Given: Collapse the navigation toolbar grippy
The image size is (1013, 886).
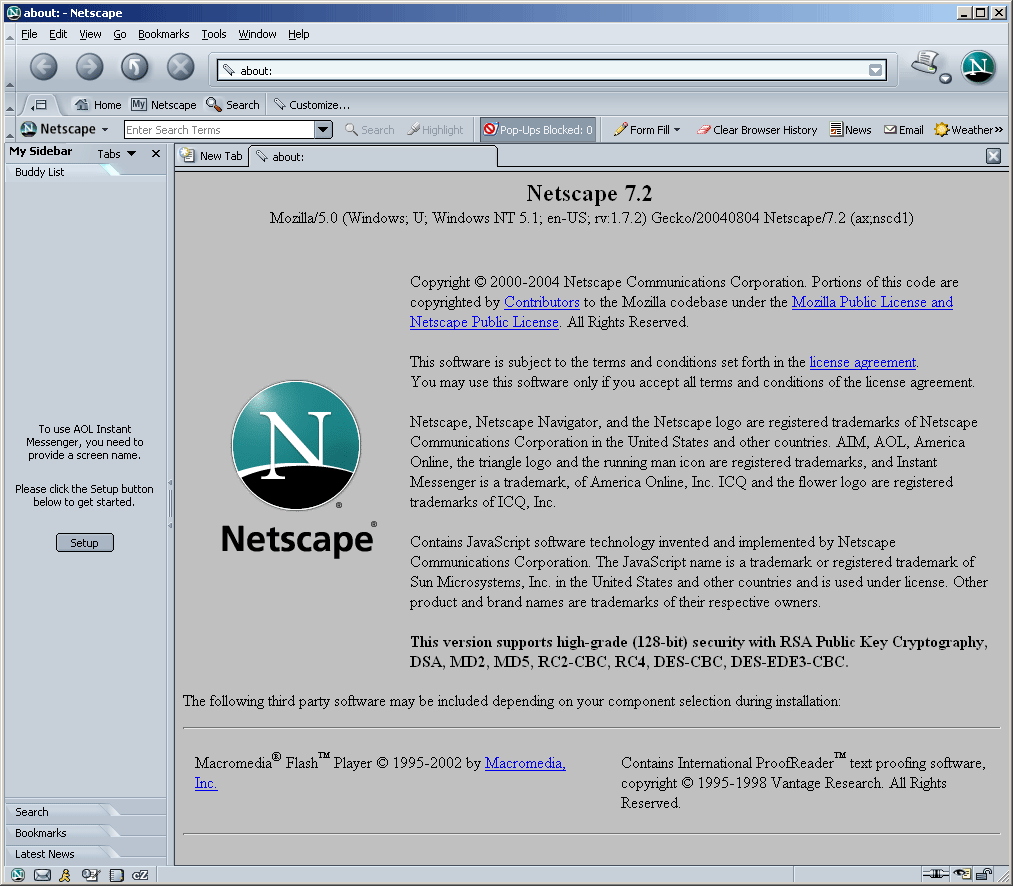Looking at the screenshot, I should click(x=10, y=67).
